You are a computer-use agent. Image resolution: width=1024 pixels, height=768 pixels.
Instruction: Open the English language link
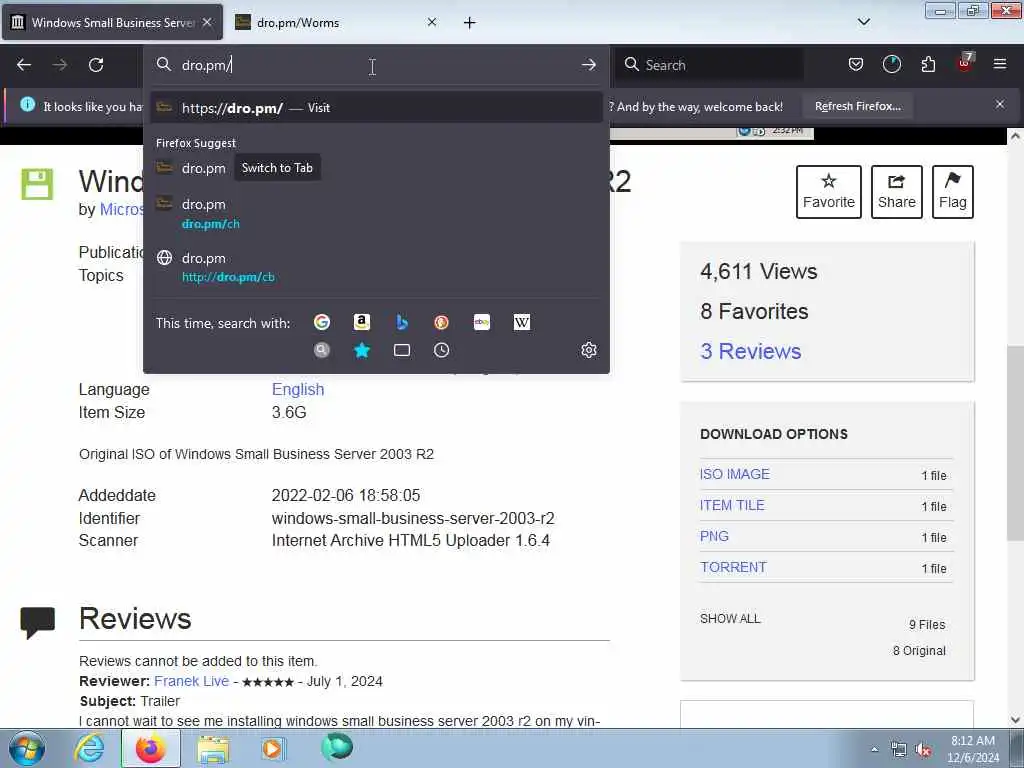298,389
